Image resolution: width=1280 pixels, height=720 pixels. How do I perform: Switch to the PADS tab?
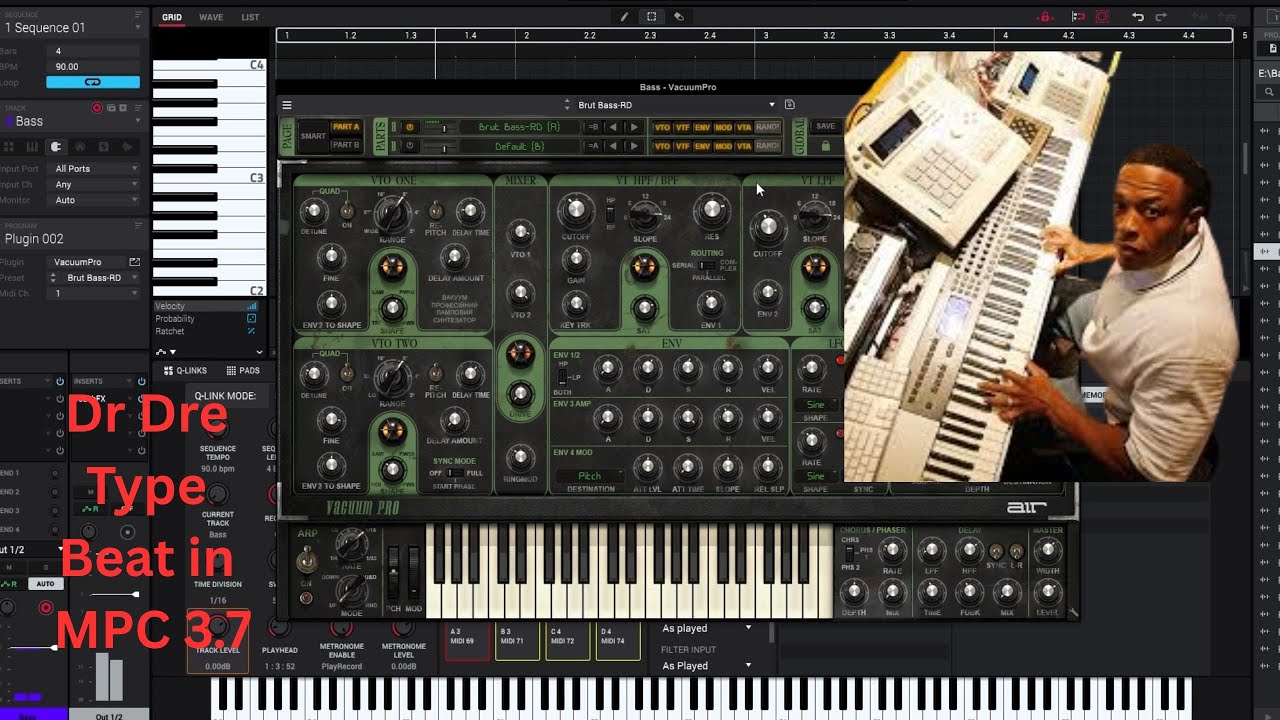tap(243, 370)
